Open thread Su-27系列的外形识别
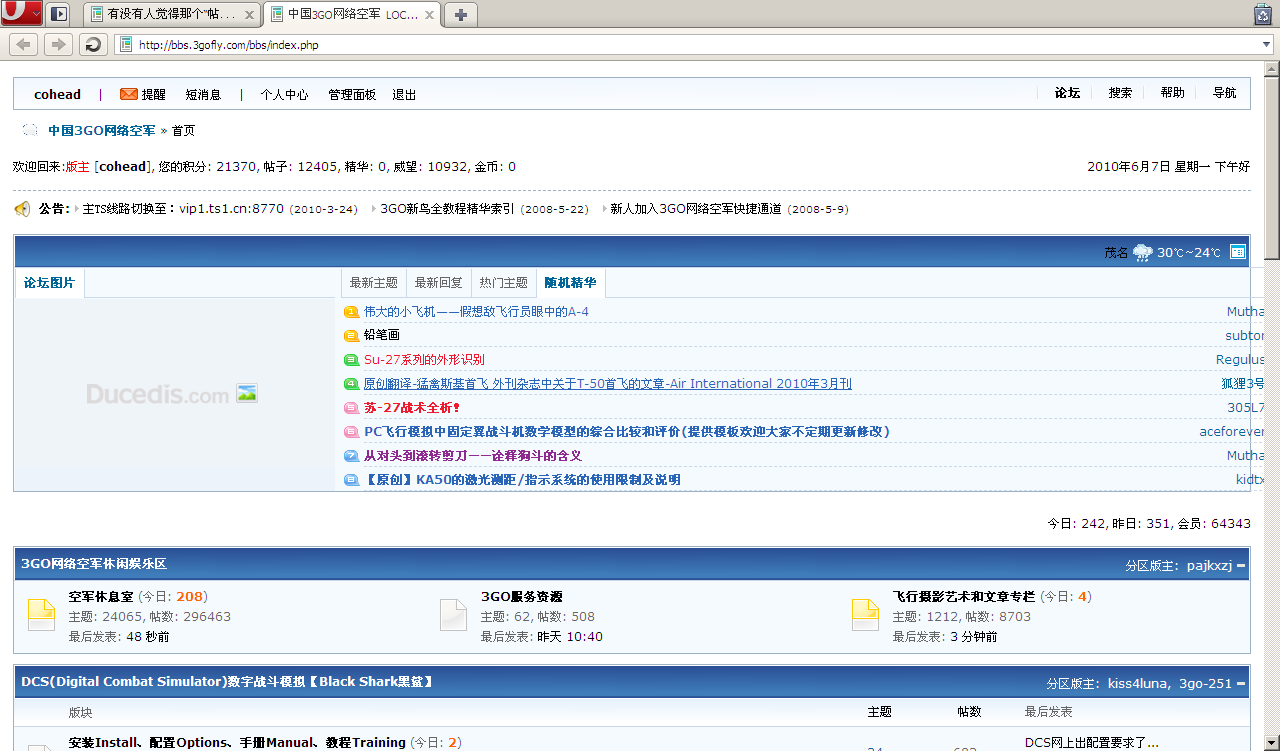This screenshot has width=1280, height=751. coord(424,360)
